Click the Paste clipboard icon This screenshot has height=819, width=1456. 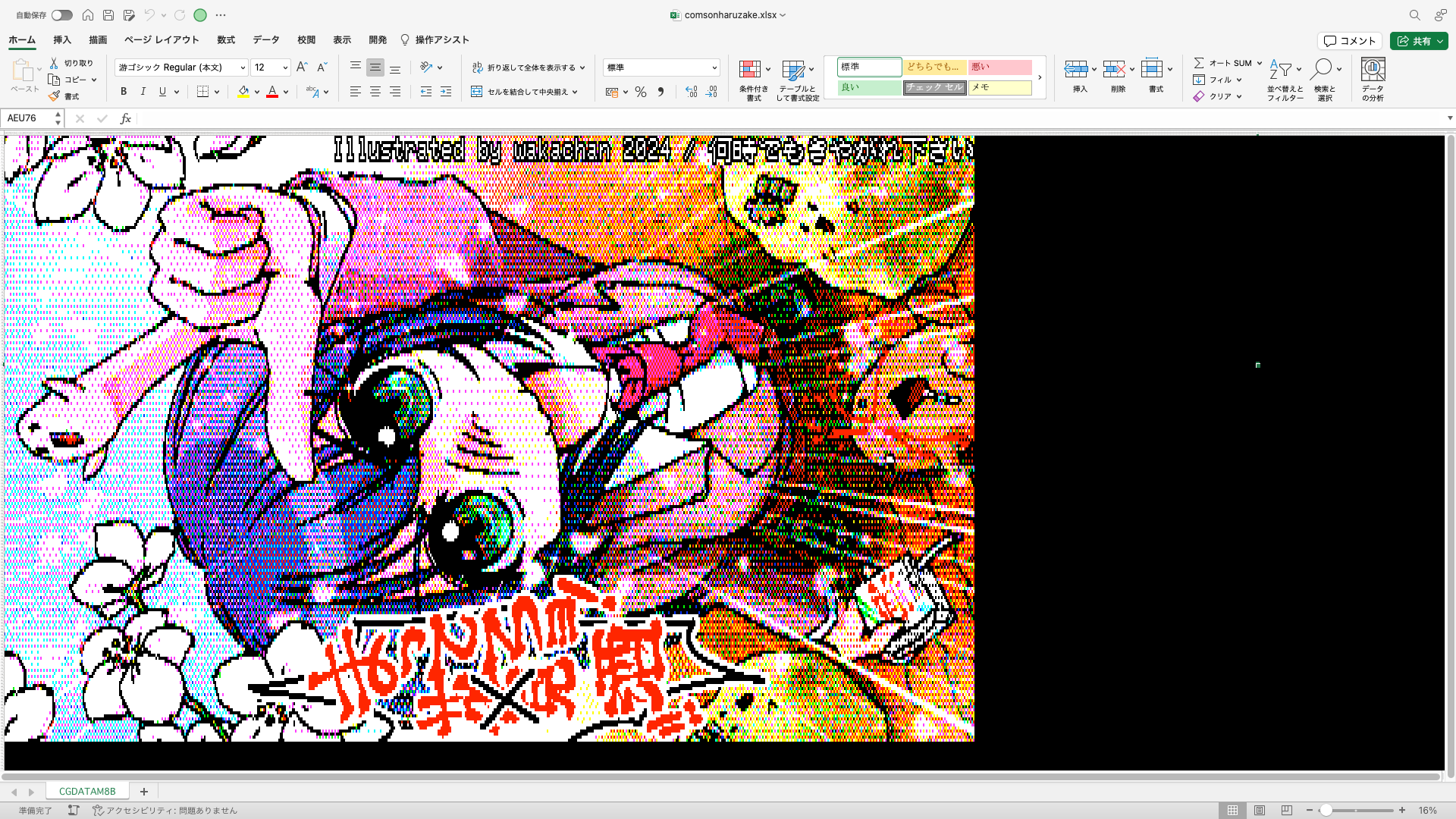click(23, 71)
